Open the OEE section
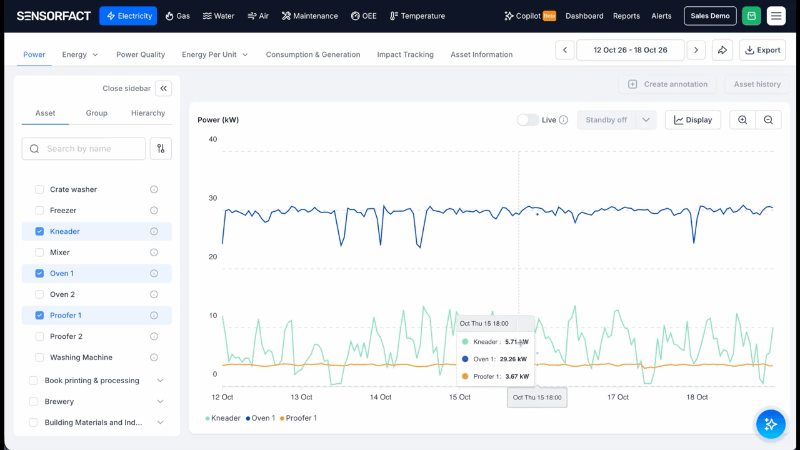 364,16
